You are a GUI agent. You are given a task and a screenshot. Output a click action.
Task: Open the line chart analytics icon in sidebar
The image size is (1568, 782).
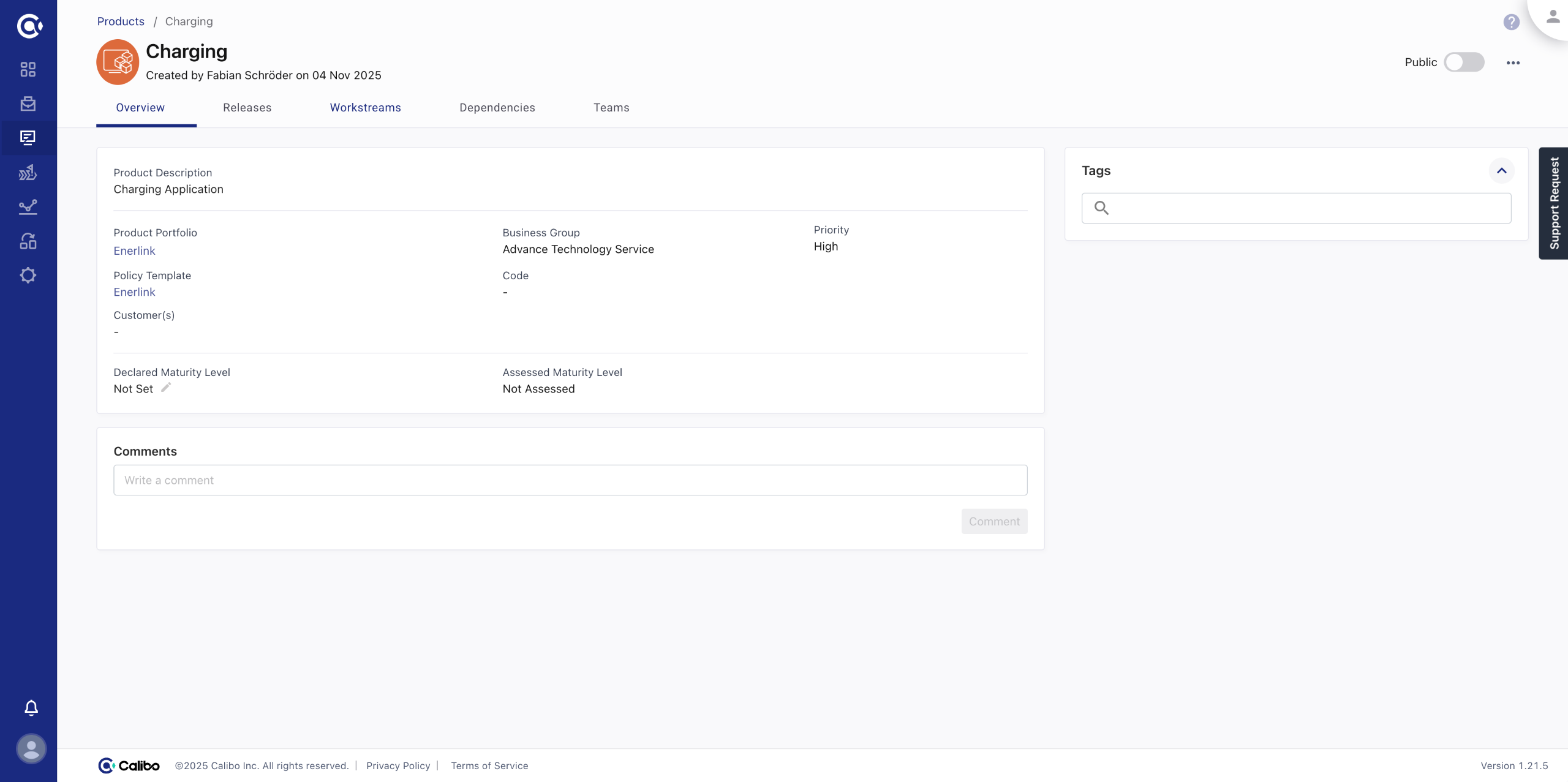tap(28, 207)
